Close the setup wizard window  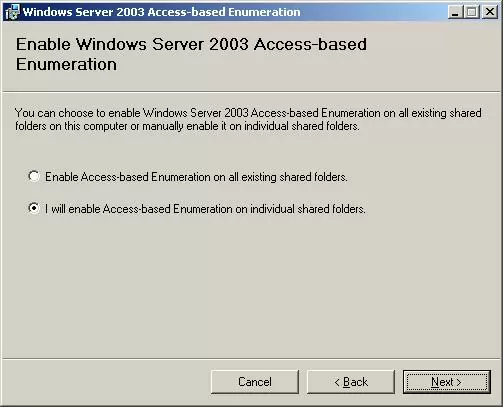(x=490, y=12)
